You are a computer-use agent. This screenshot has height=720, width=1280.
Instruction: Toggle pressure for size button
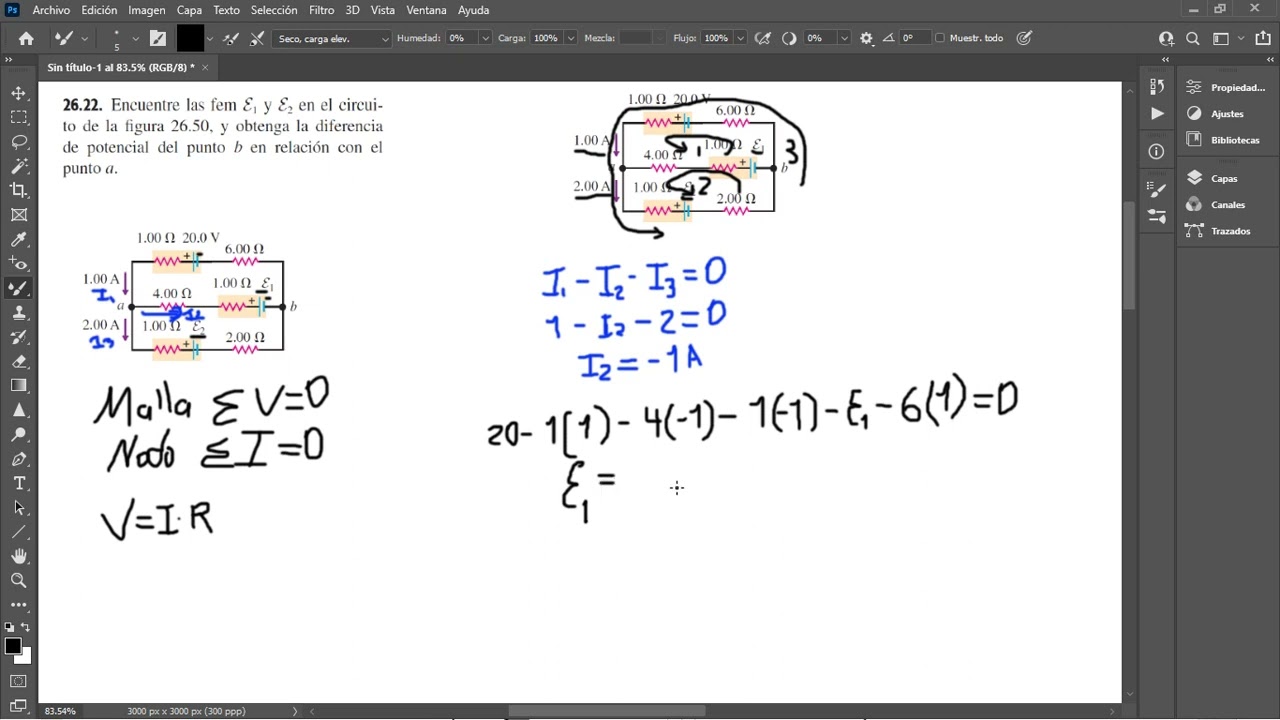(x=1024, y=38)
